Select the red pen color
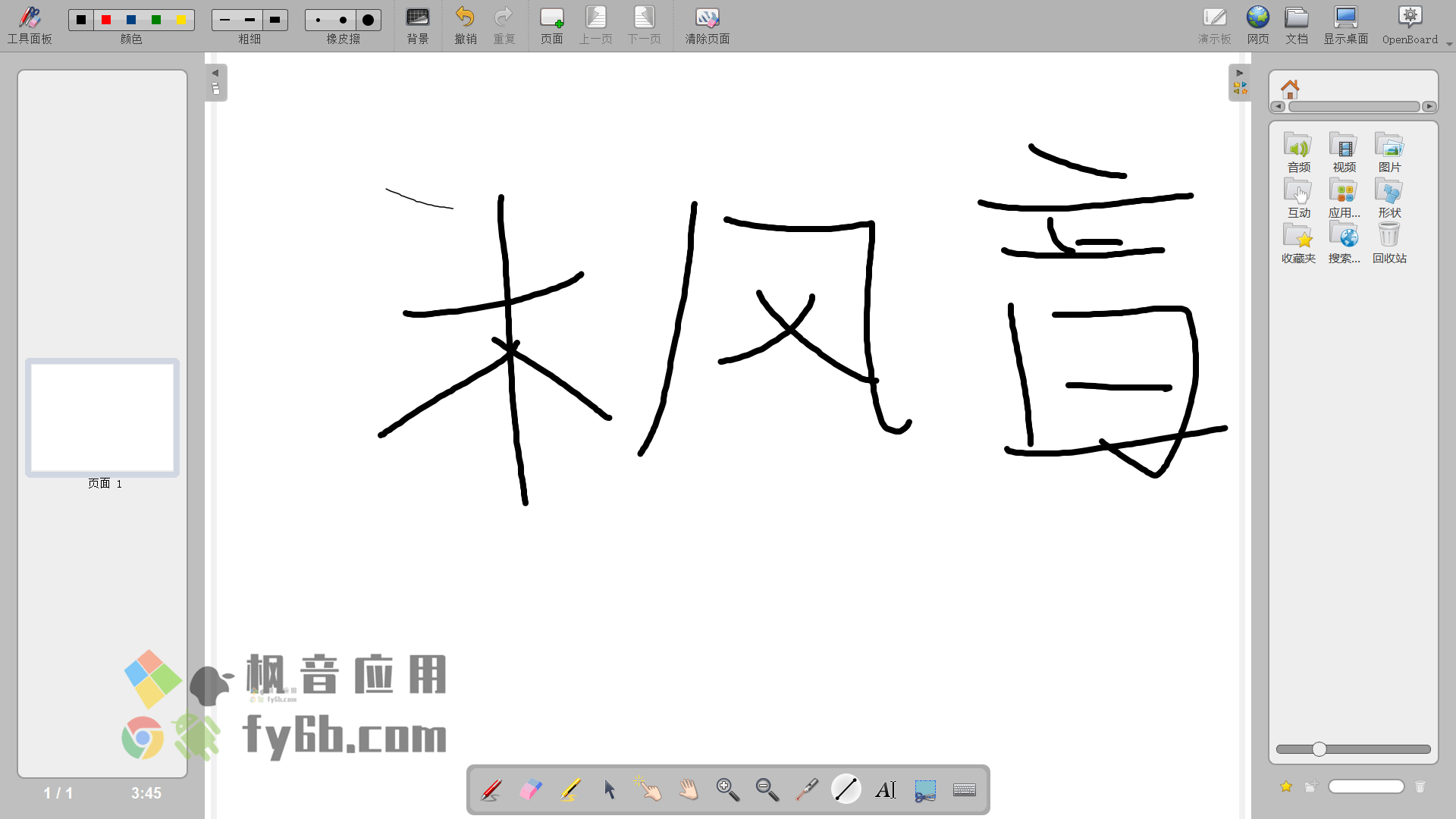Image resolution: width=1456 pixels, height=819 pixels. click(106, 20)
